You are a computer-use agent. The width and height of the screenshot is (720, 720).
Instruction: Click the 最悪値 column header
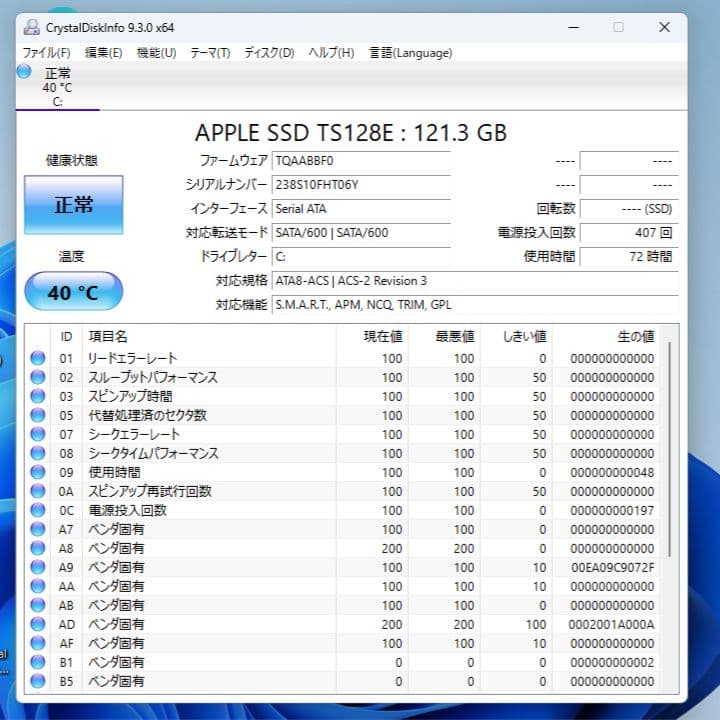point(444,337)
